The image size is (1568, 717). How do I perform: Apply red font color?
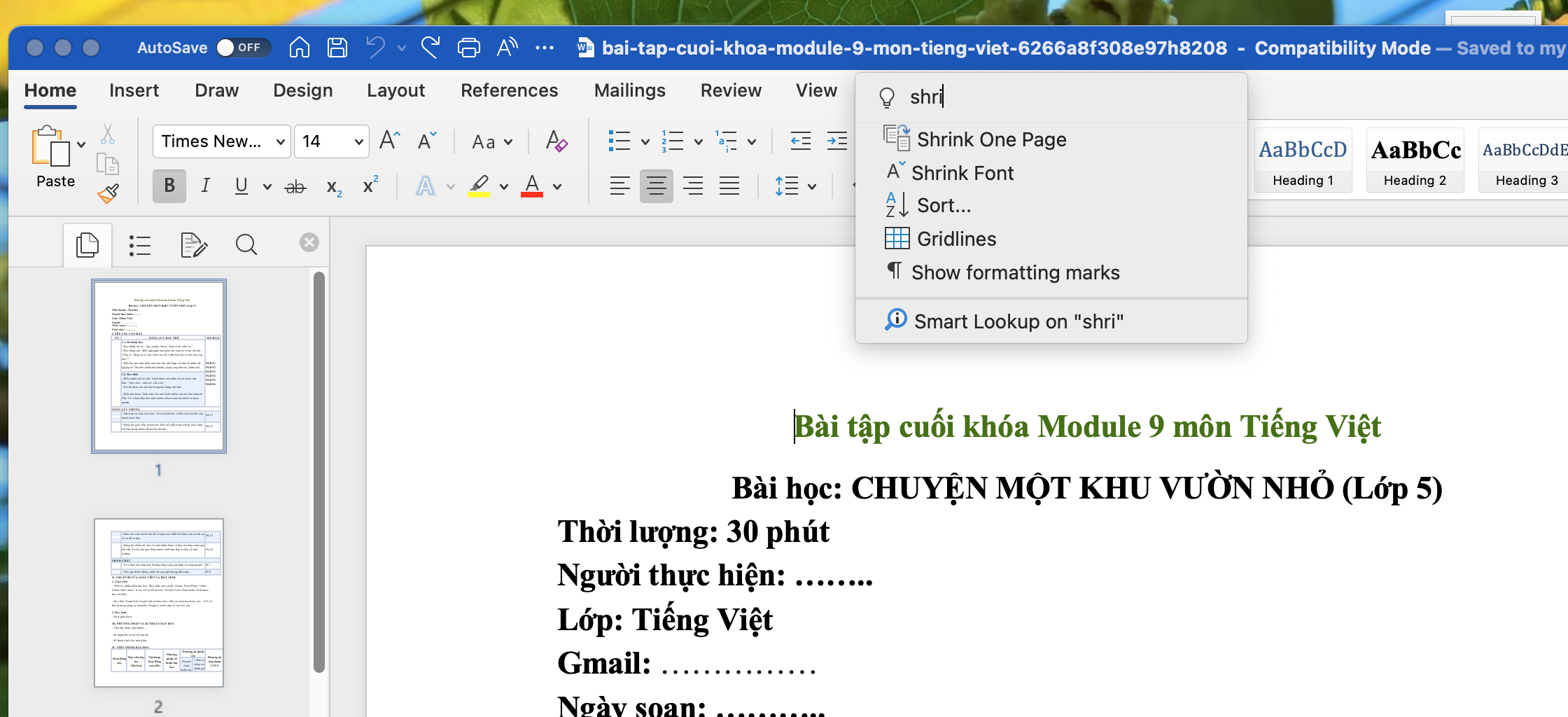532,186
